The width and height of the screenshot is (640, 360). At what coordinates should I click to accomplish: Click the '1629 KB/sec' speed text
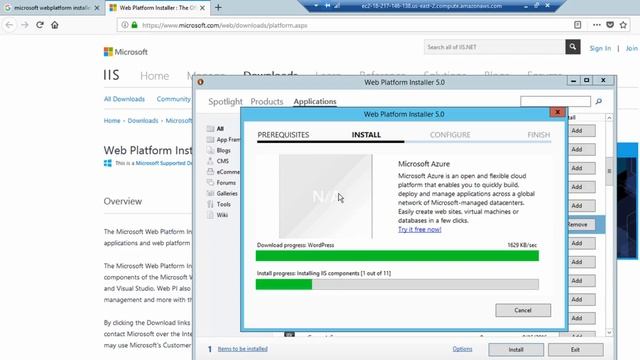pos(522,245)
